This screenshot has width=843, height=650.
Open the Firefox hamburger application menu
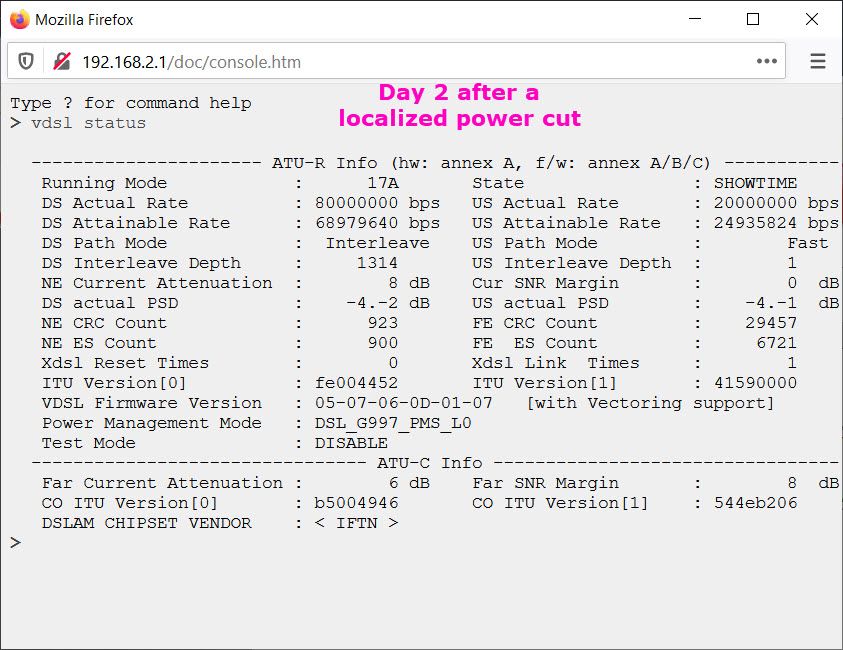click(x=817, y=62)
